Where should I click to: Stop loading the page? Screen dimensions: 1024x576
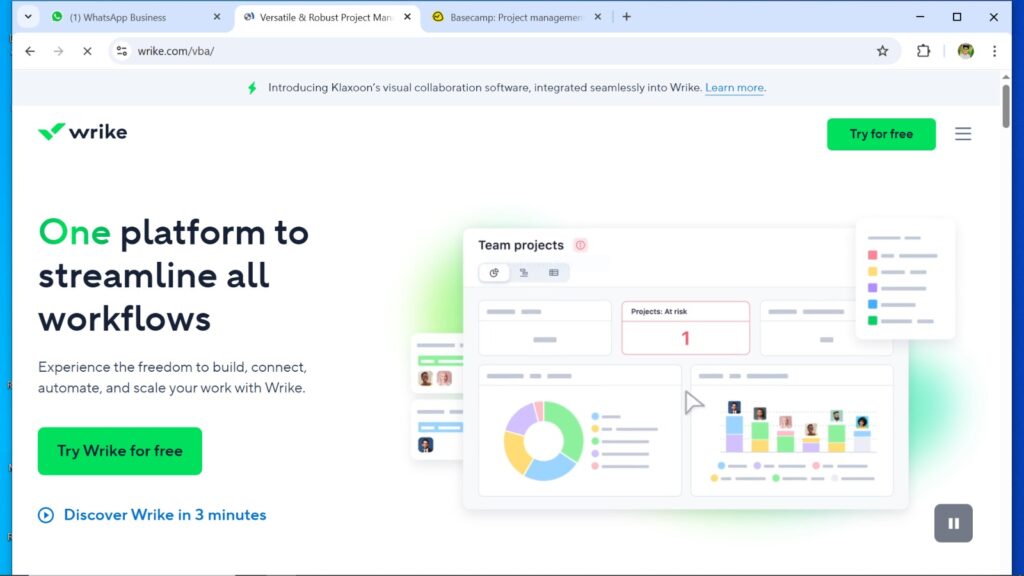click(x=87, y=51)
